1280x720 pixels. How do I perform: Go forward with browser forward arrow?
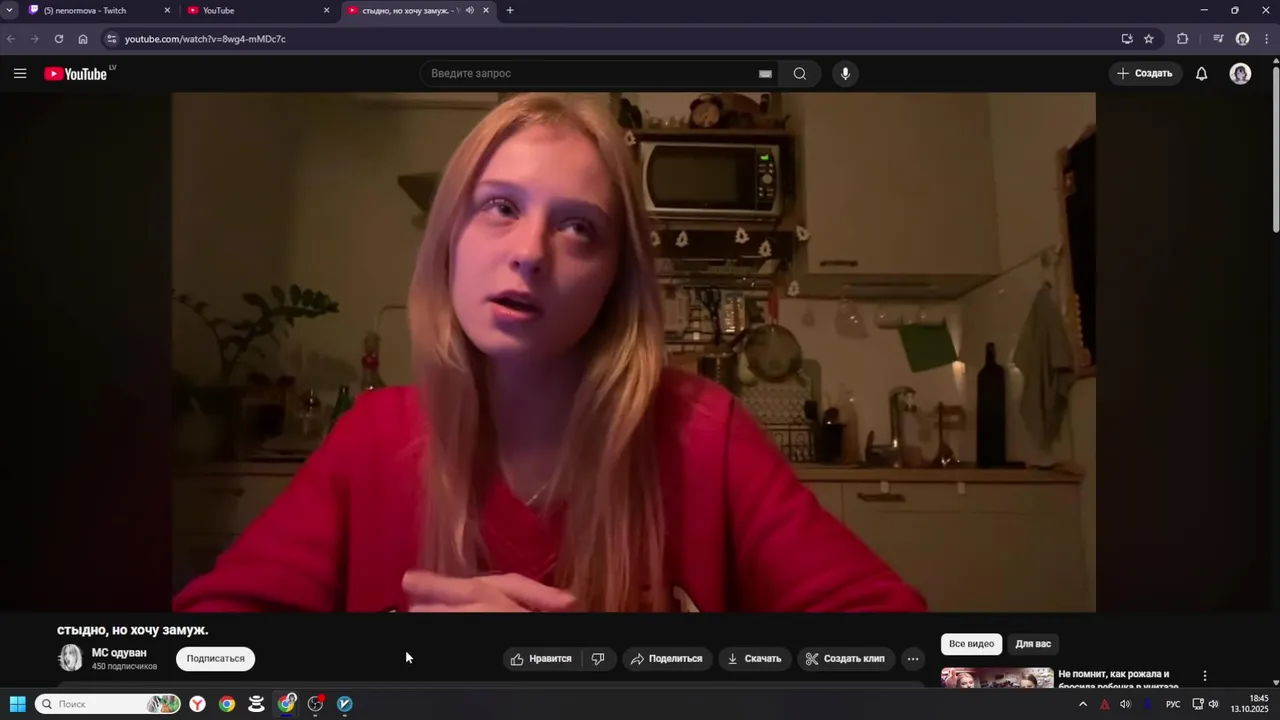click(35, 39)
